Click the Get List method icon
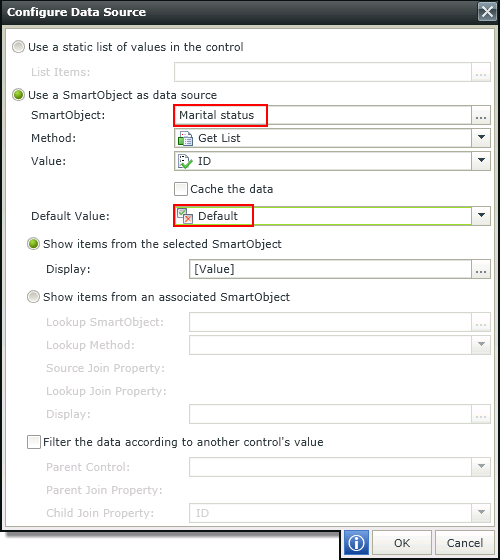This screenshot has height=560, width=500. point(185,138)
